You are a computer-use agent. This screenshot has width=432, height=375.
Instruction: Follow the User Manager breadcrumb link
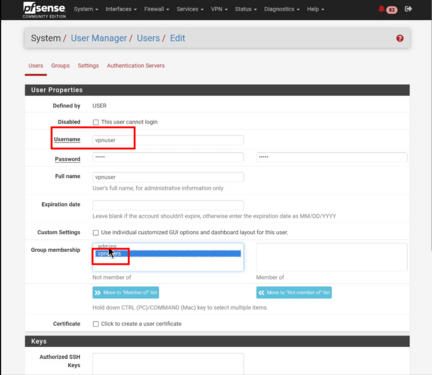tap(99, 38)
